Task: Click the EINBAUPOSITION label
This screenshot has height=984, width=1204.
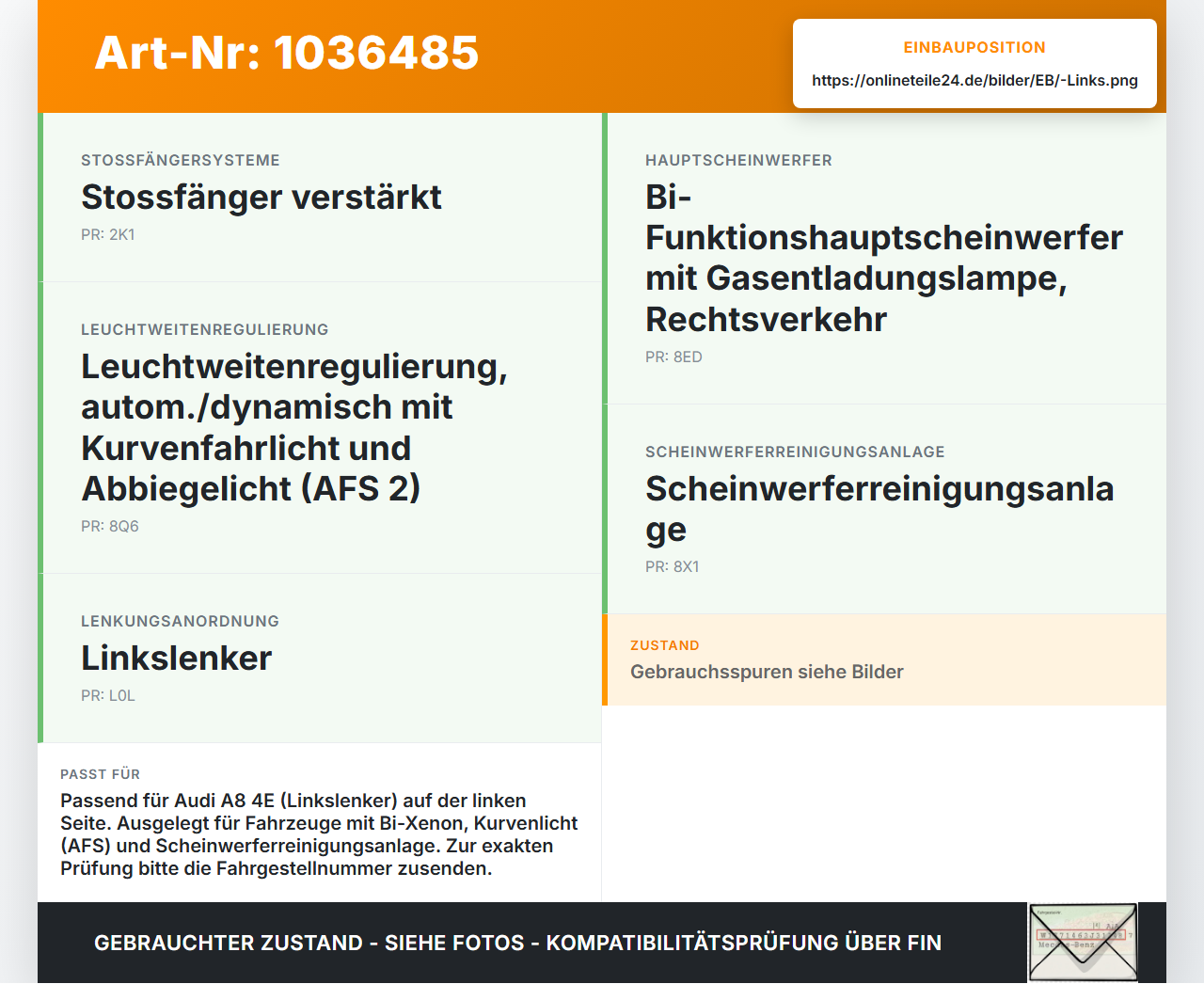Action: pos(974,48)
